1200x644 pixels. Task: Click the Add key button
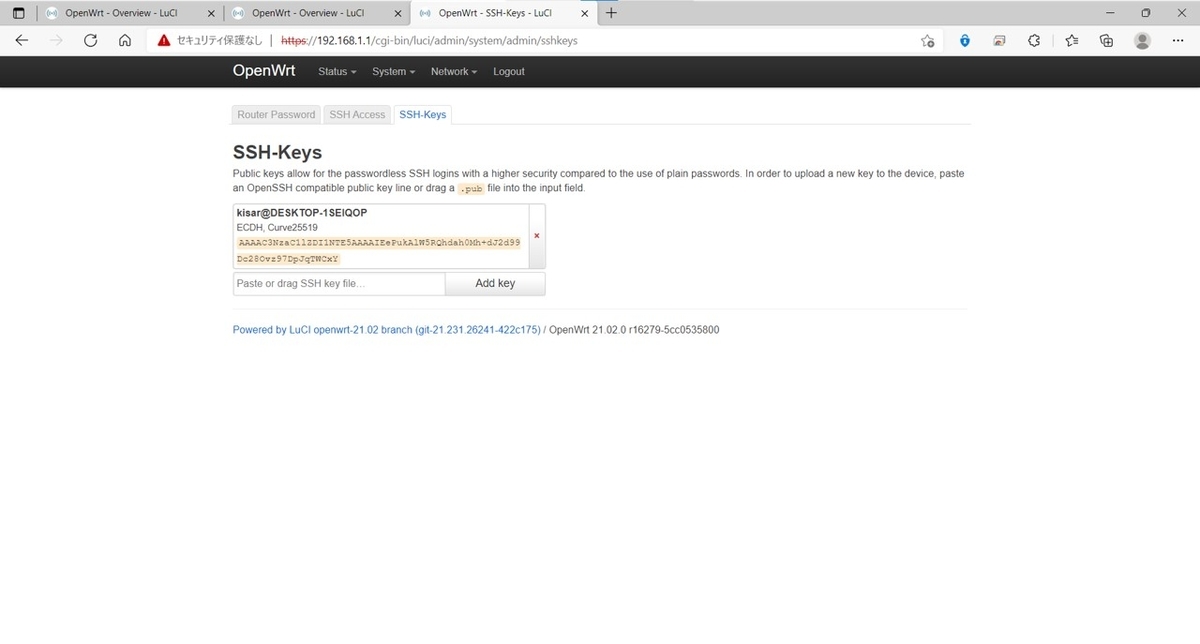pyautogui.click(x=495, y=284)
